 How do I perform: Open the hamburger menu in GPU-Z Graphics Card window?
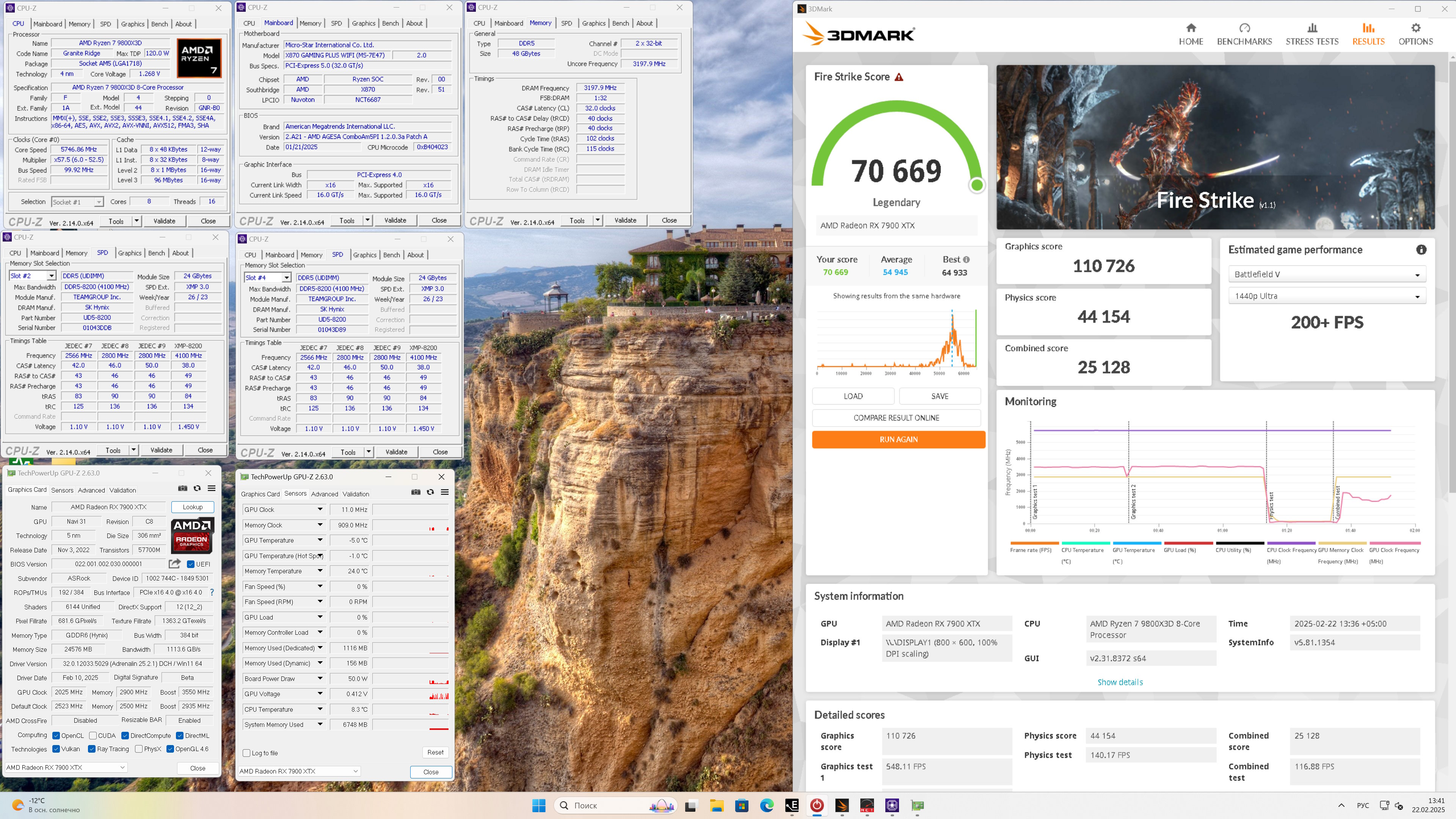pos(212,488)
